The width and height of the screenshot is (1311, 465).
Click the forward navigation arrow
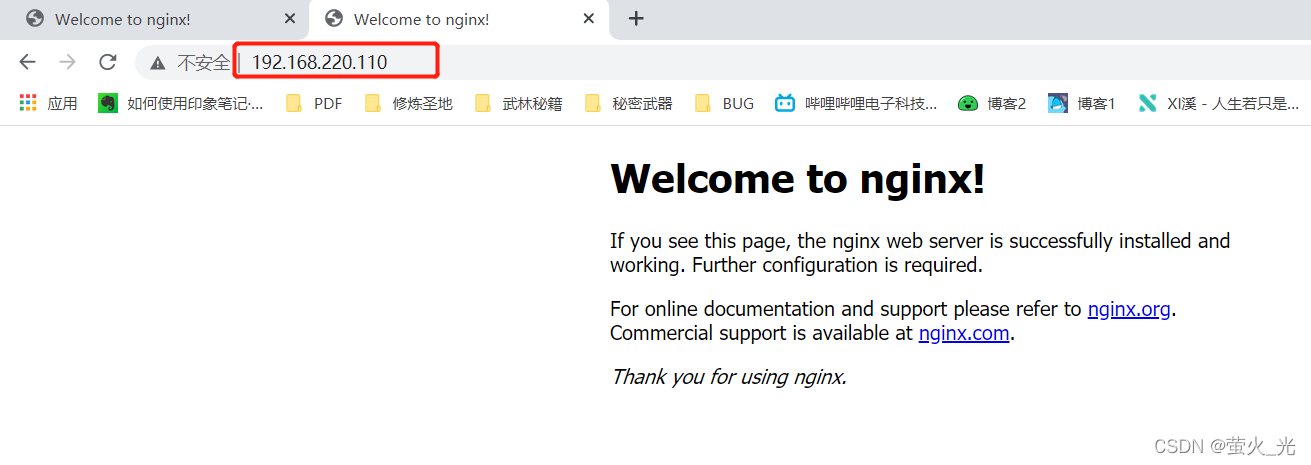(67, 62)
